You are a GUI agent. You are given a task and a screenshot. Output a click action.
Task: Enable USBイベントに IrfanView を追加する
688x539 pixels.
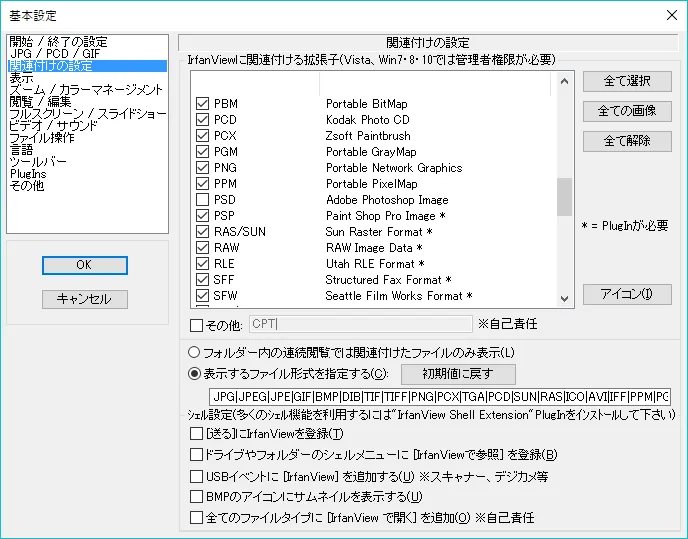point(196,476)
